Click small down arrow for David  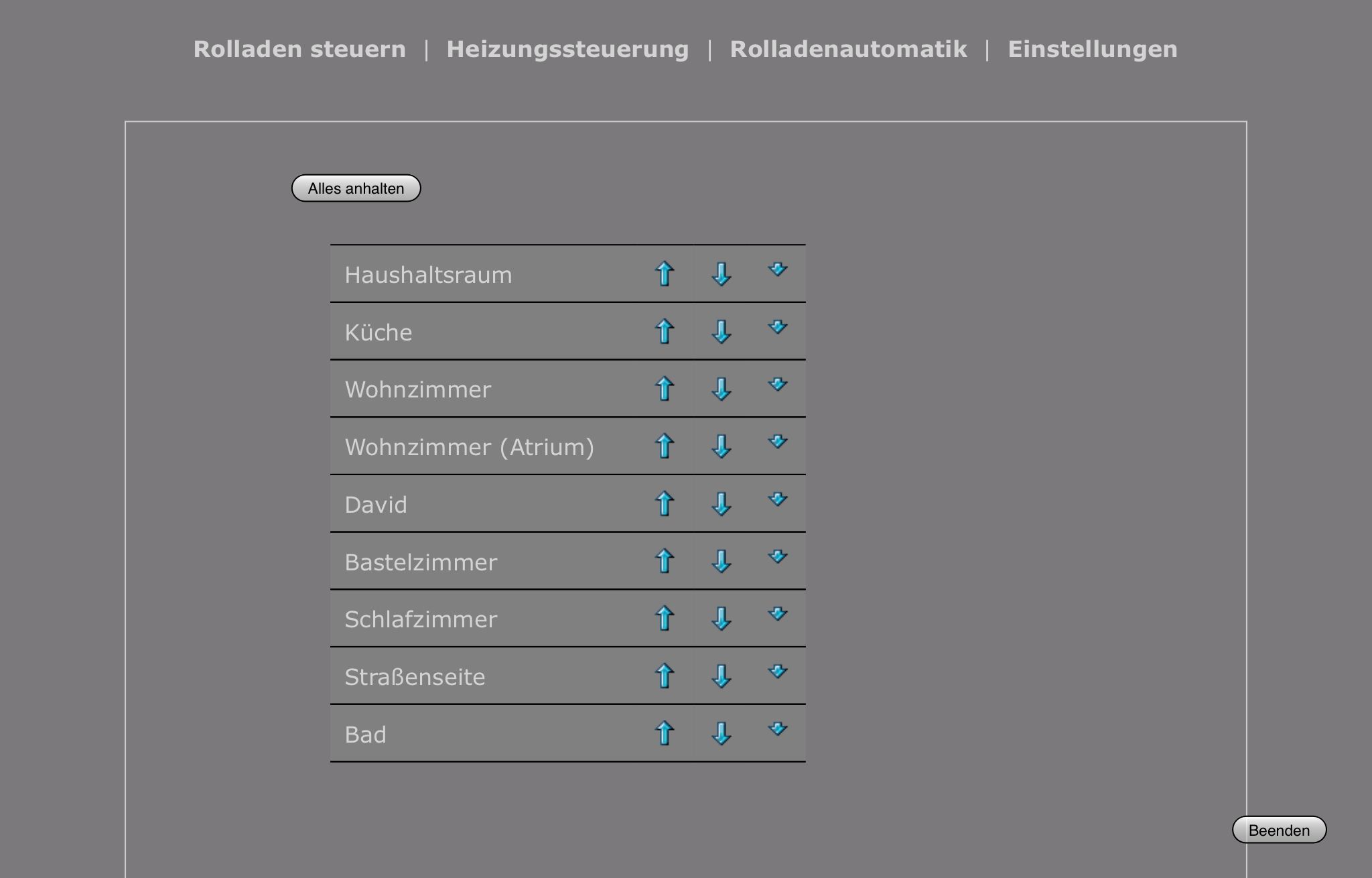[x=777, y=499]
